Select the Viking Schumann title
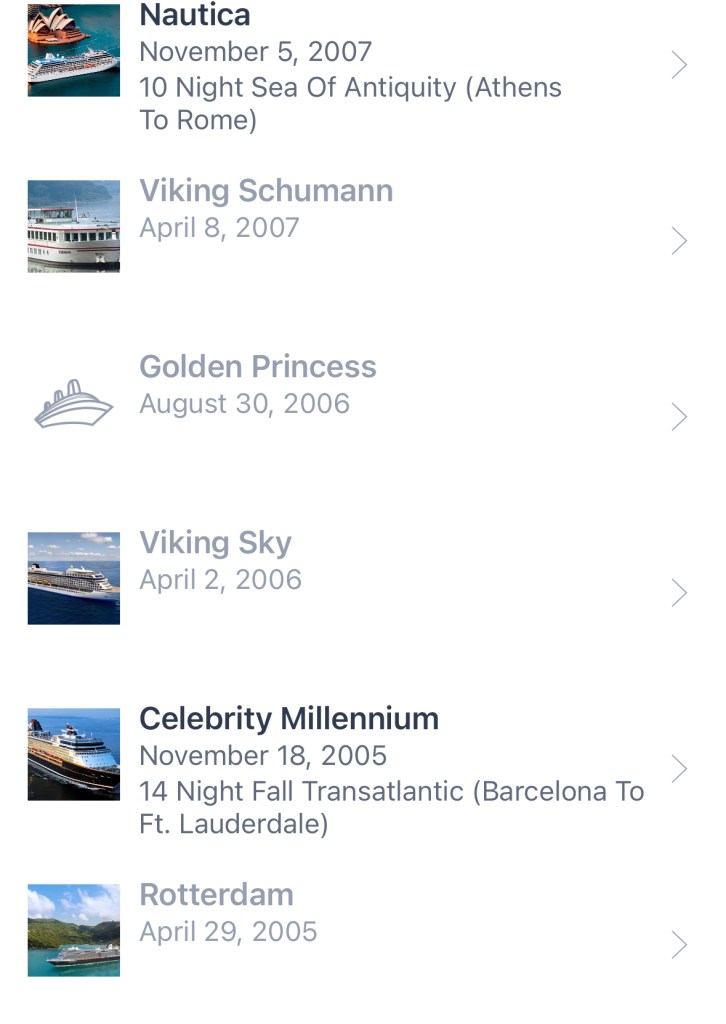The width and height of the screenshot is (726, 1024). [x=266, y=191]
